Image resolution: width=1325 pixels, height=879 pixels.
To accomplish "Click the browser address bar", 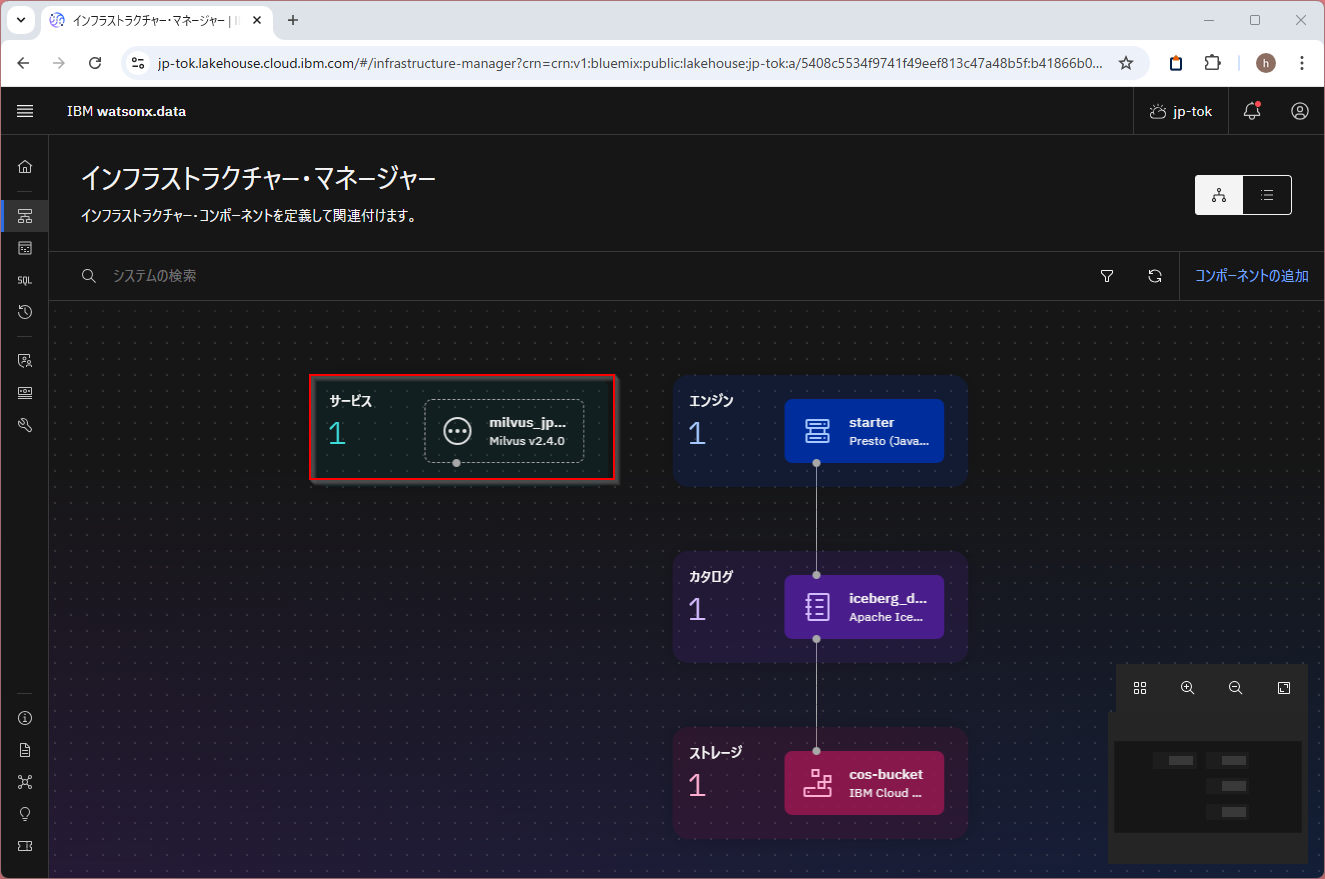I will (630, 63).
